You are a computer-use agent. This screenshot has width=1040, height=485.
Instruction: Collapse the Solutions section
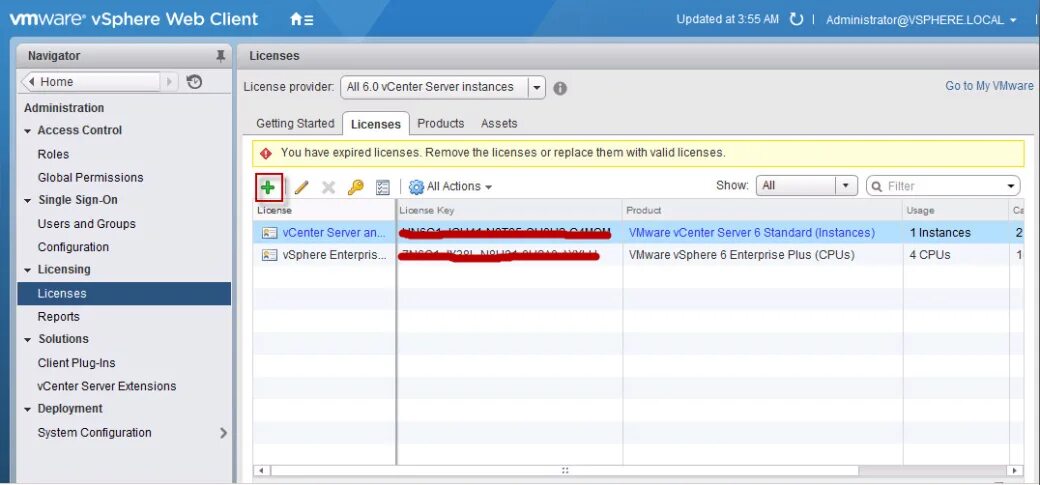click(x=27, y=340)
